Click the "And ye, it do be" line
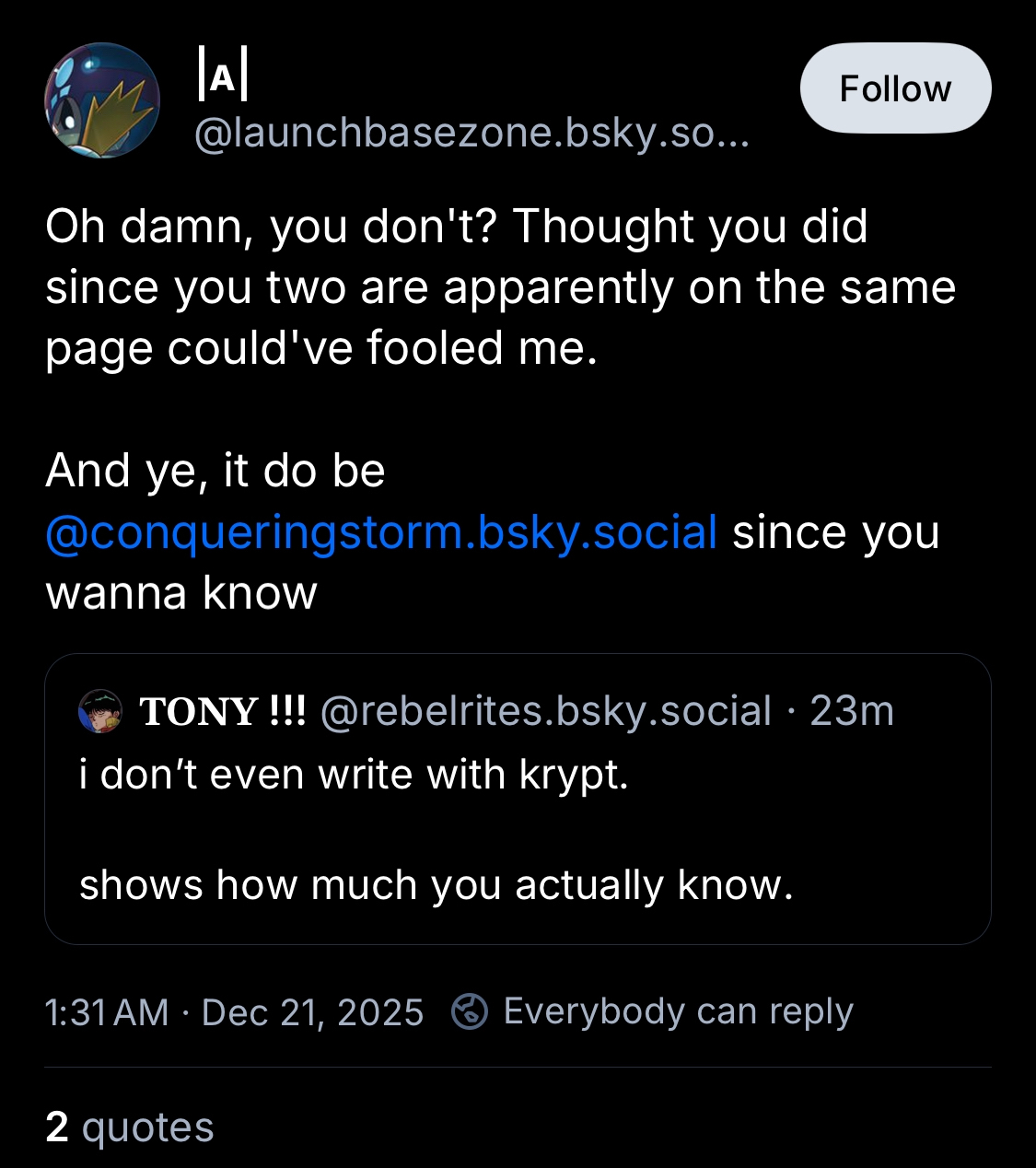 215,471
